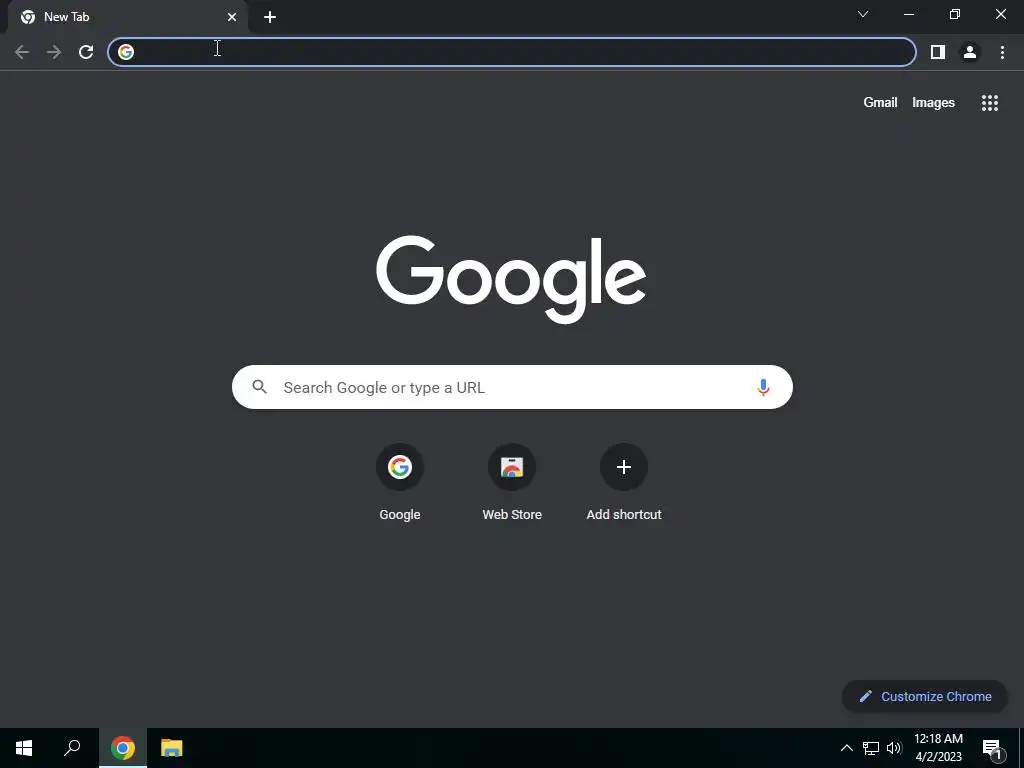Open the Chrome three-dot menu
Viewport: 1024px width, 768px height.
point(1002,52)
